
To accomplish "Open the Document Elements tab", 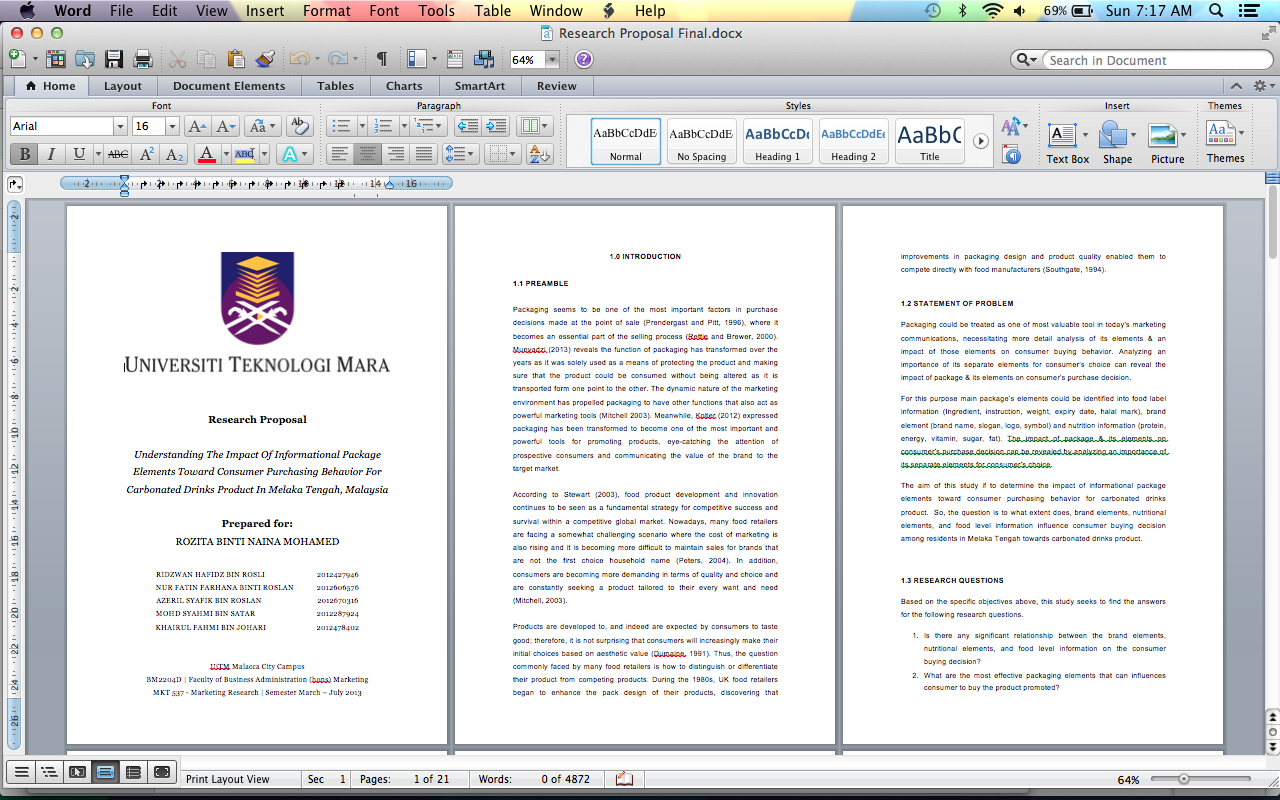I will 229,86.
